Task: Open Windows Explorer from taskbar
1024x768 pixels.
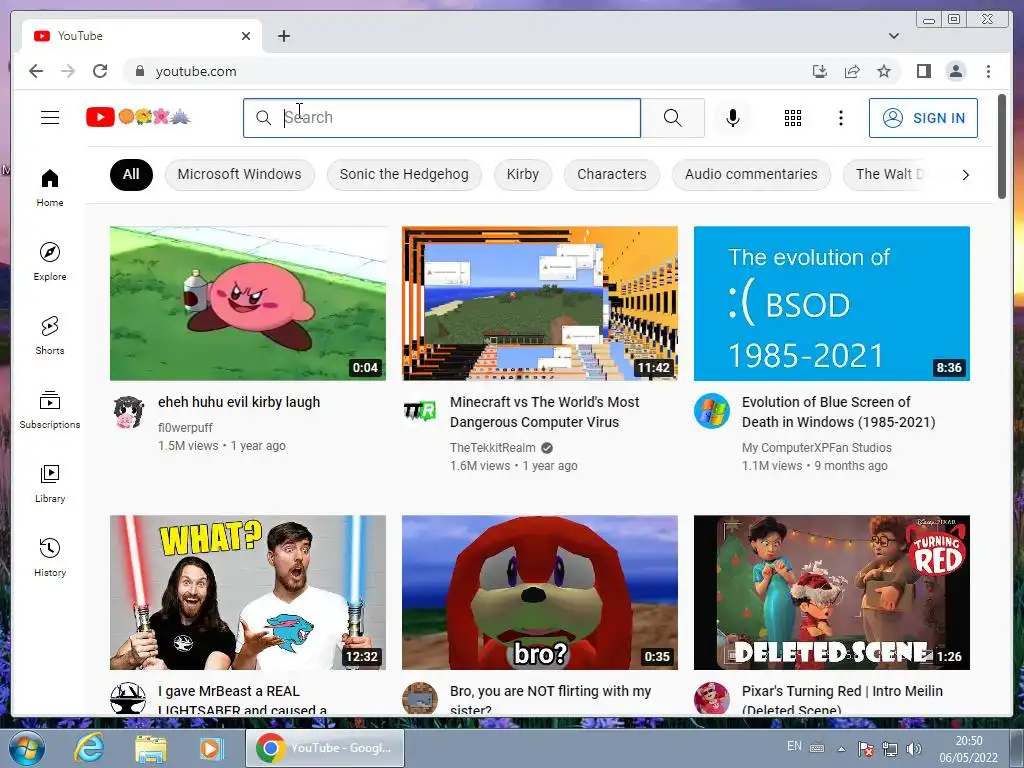Action: coord(150,748)
